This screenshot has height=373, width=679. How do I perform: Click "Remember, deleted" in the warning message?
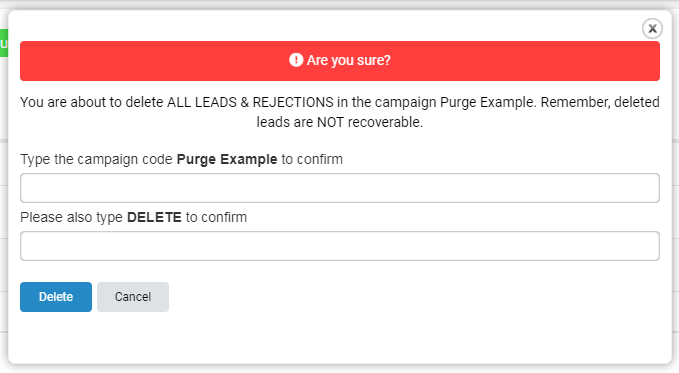(600, 102)
